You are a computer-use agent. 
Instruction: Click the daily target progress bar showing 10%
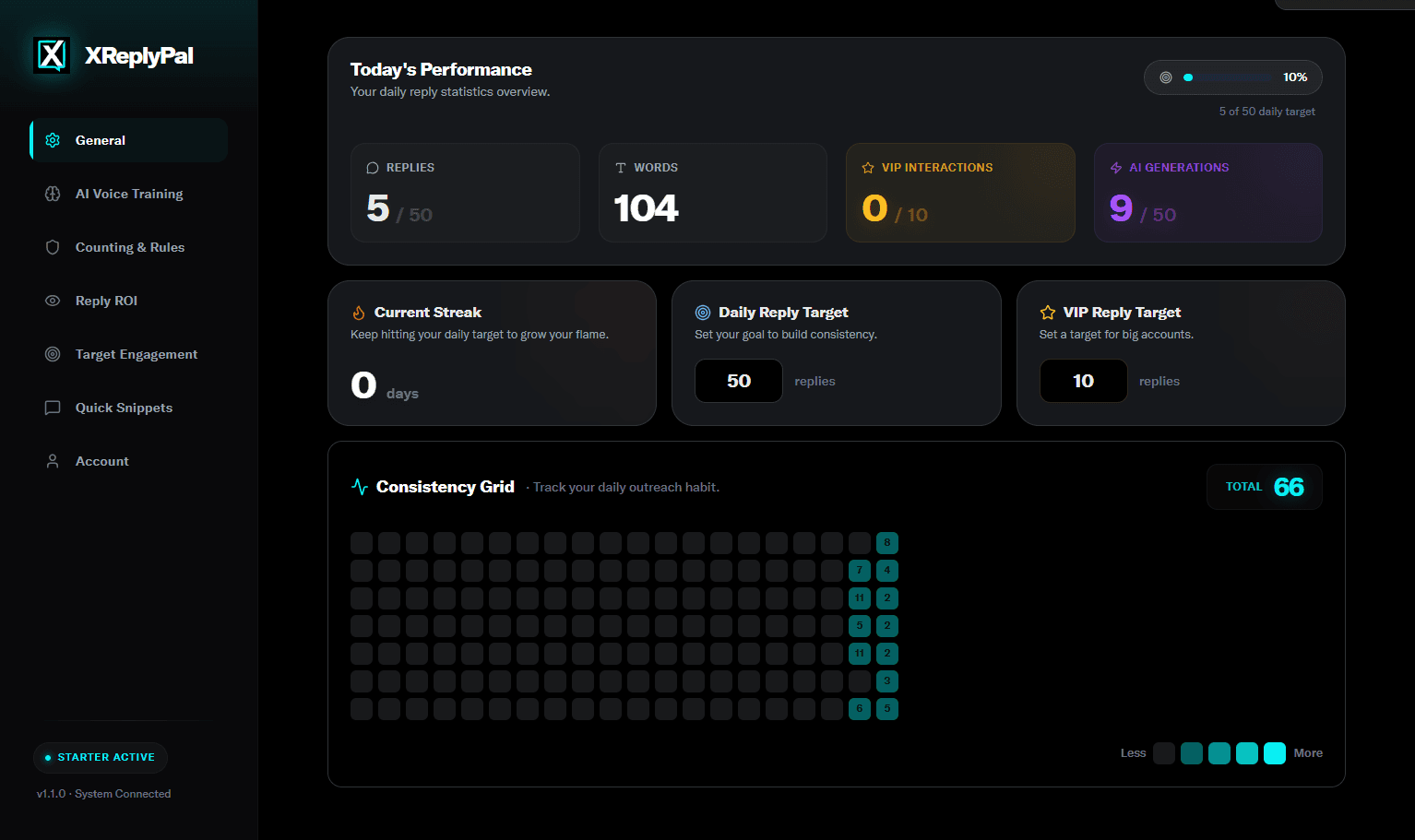click(x=1232, y=77)
